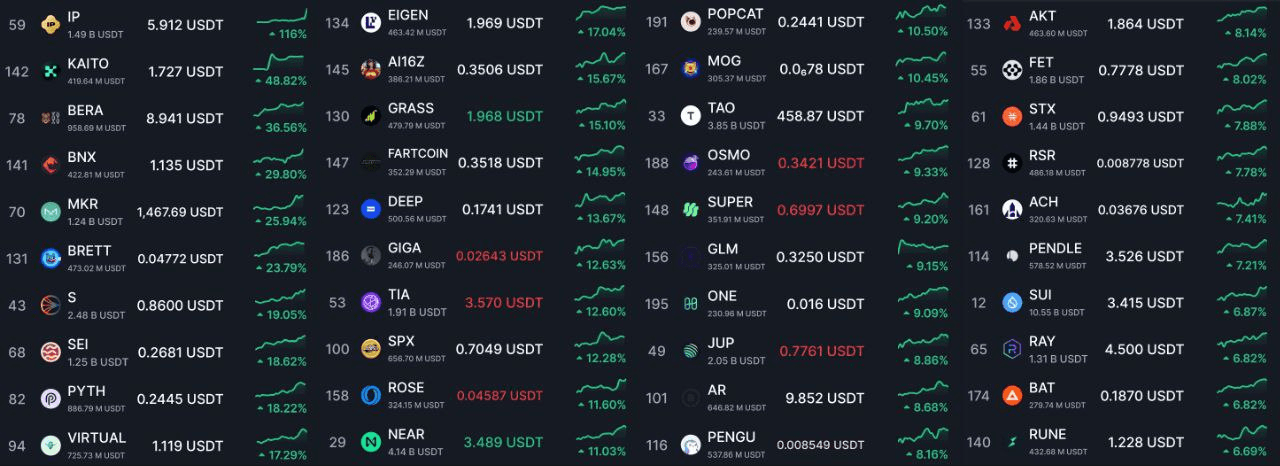Click the TAO token logo
Image resolution: width=1280 pixels, height=466 pixels.
pyautogui.click(x=690, y=116)
